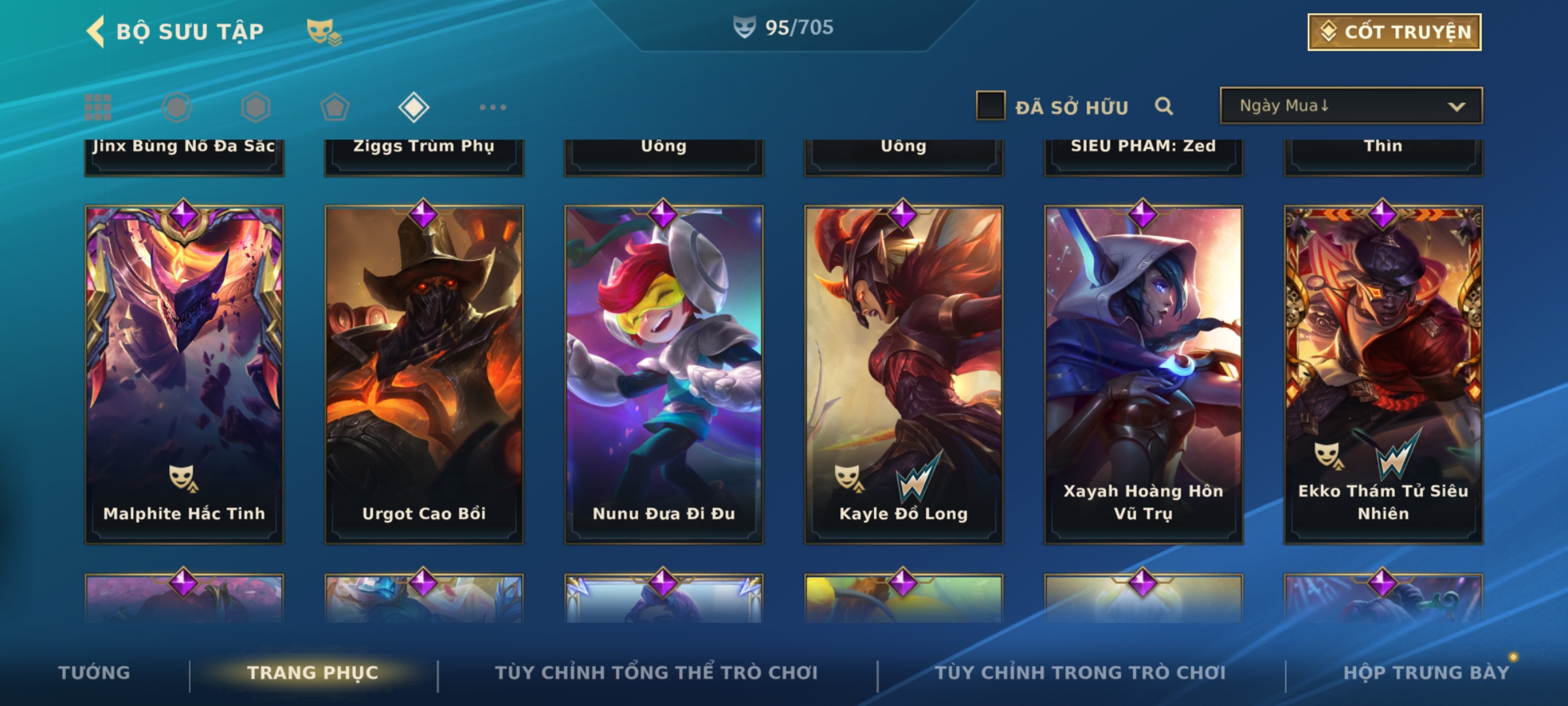Select the Urgot Cao Bồi skin card

(x=424, y=375)
